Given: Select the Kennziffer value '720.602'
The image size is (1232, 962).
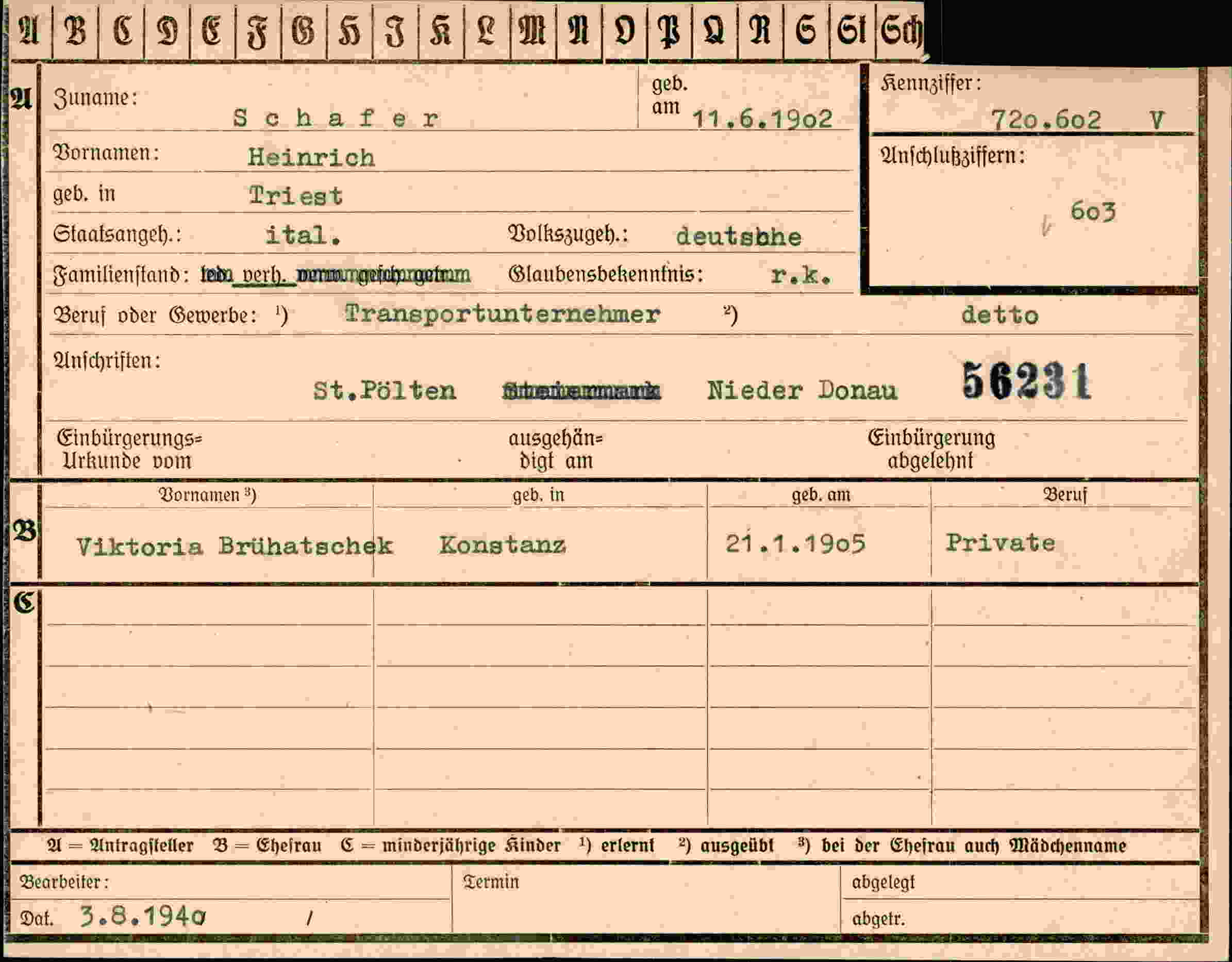Looking at the screenshot, I should (1046, 120).
